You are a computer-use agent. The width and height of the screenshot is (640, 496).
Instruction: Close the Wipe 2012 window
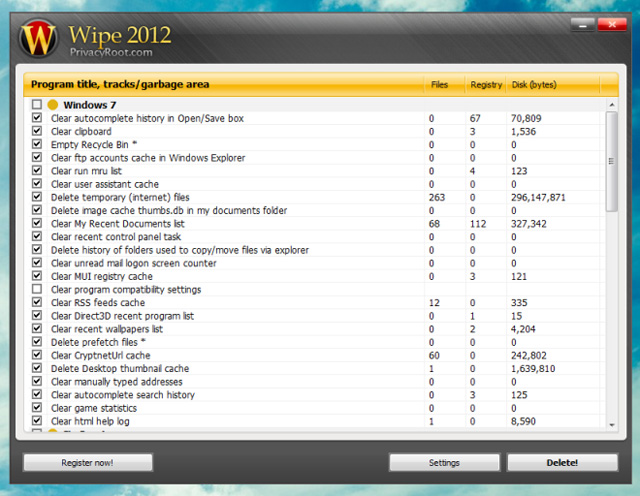pos(612,24)
